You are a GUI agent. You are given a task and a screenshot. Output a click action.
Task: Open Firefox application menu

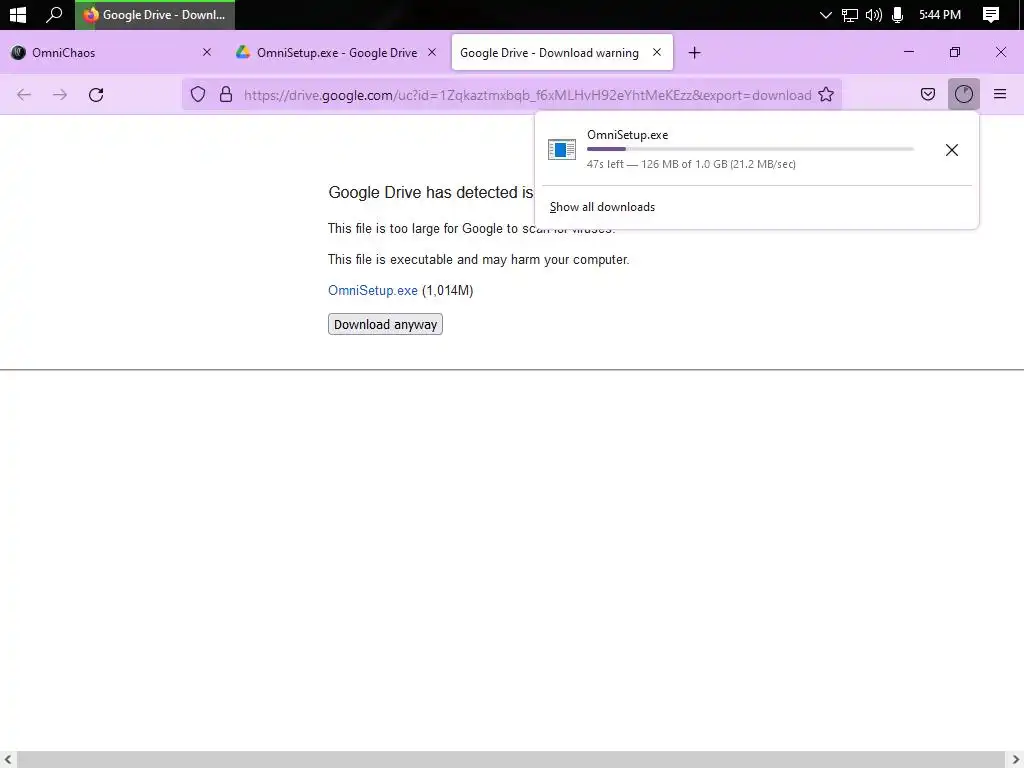point(1000,95)
